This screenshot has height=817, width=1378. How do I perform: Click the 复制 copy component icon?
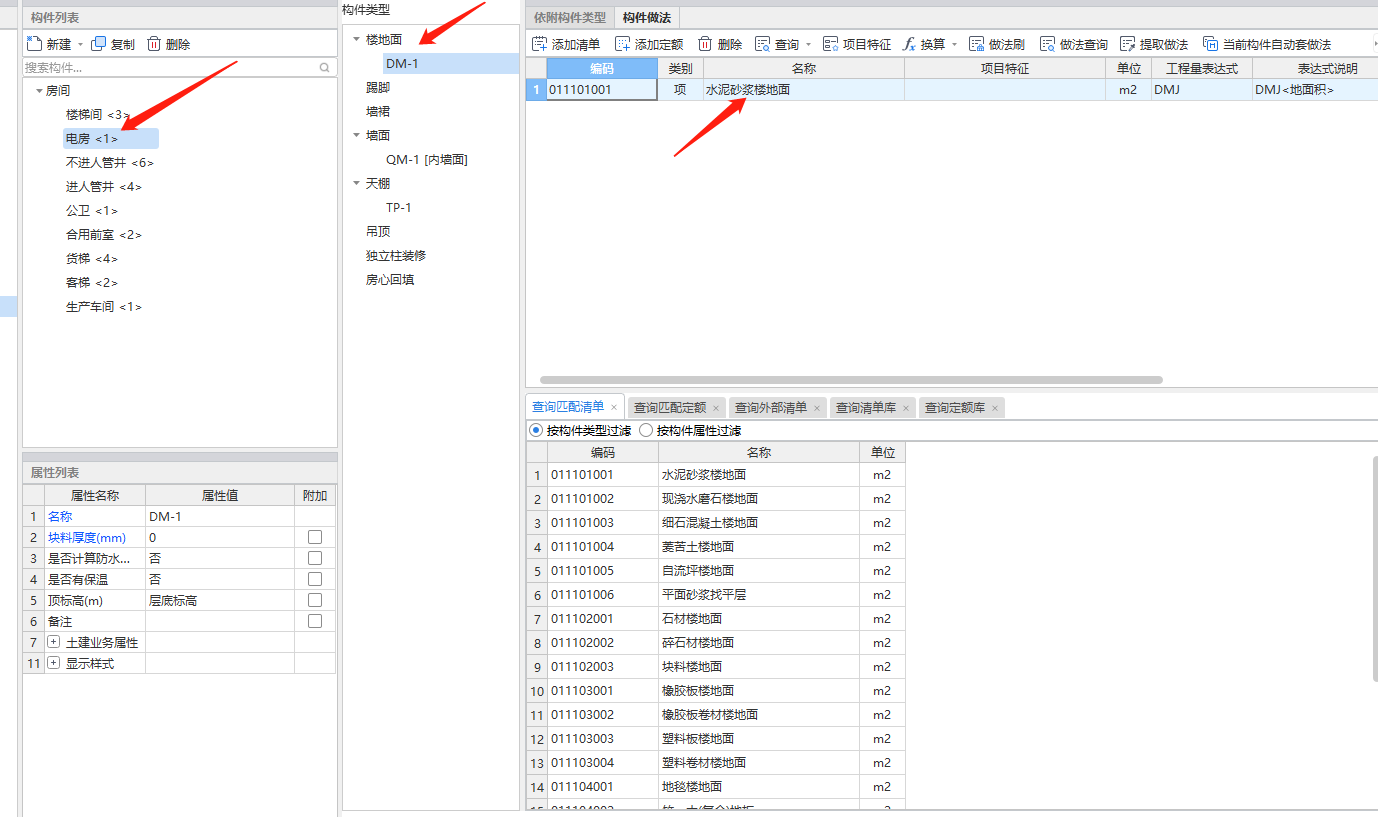pyautogui.click(x=98, y=44)
